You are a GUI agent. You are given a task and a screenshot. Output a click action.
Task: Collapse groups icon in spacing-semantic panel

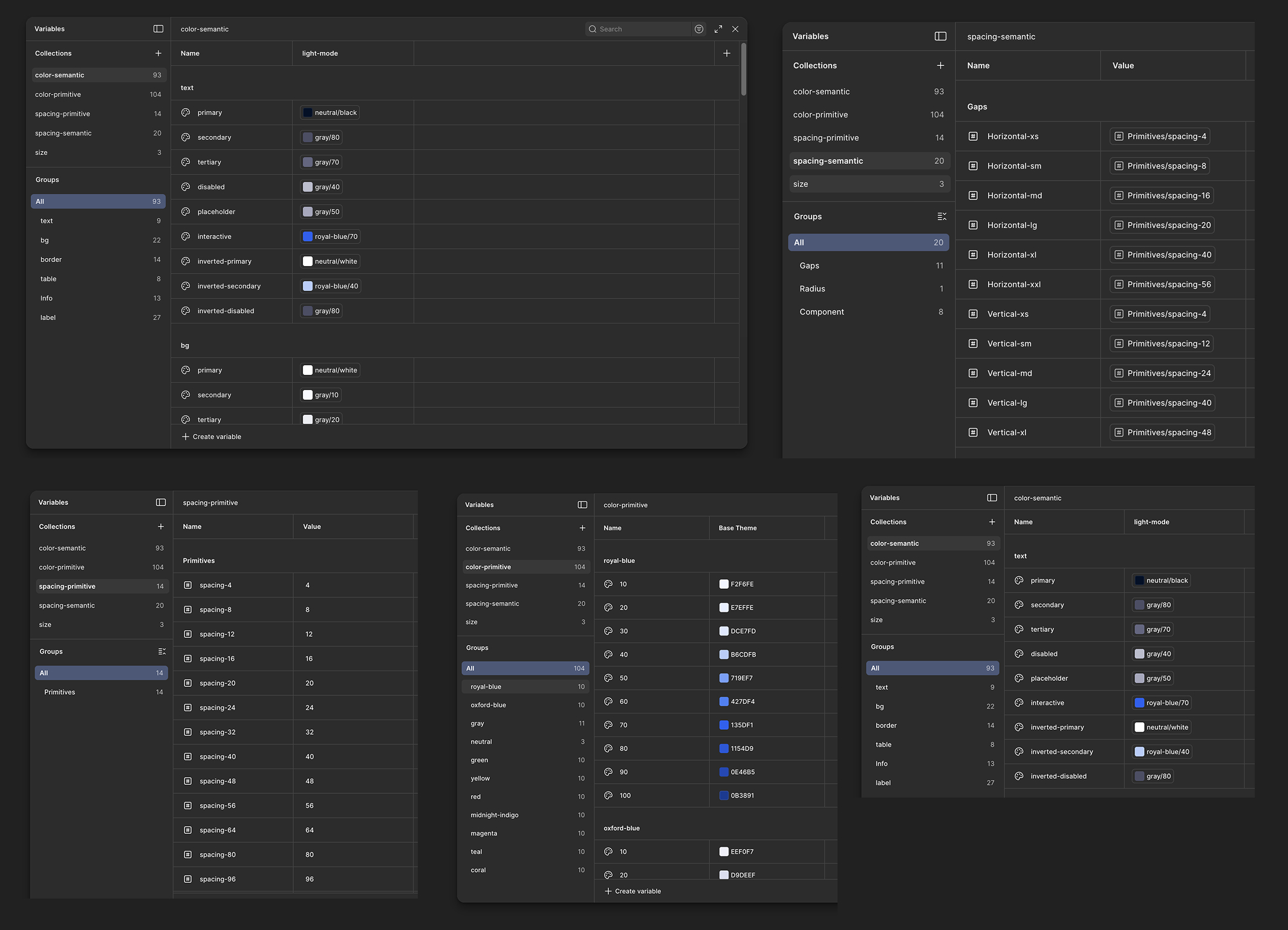coord(942,216)
